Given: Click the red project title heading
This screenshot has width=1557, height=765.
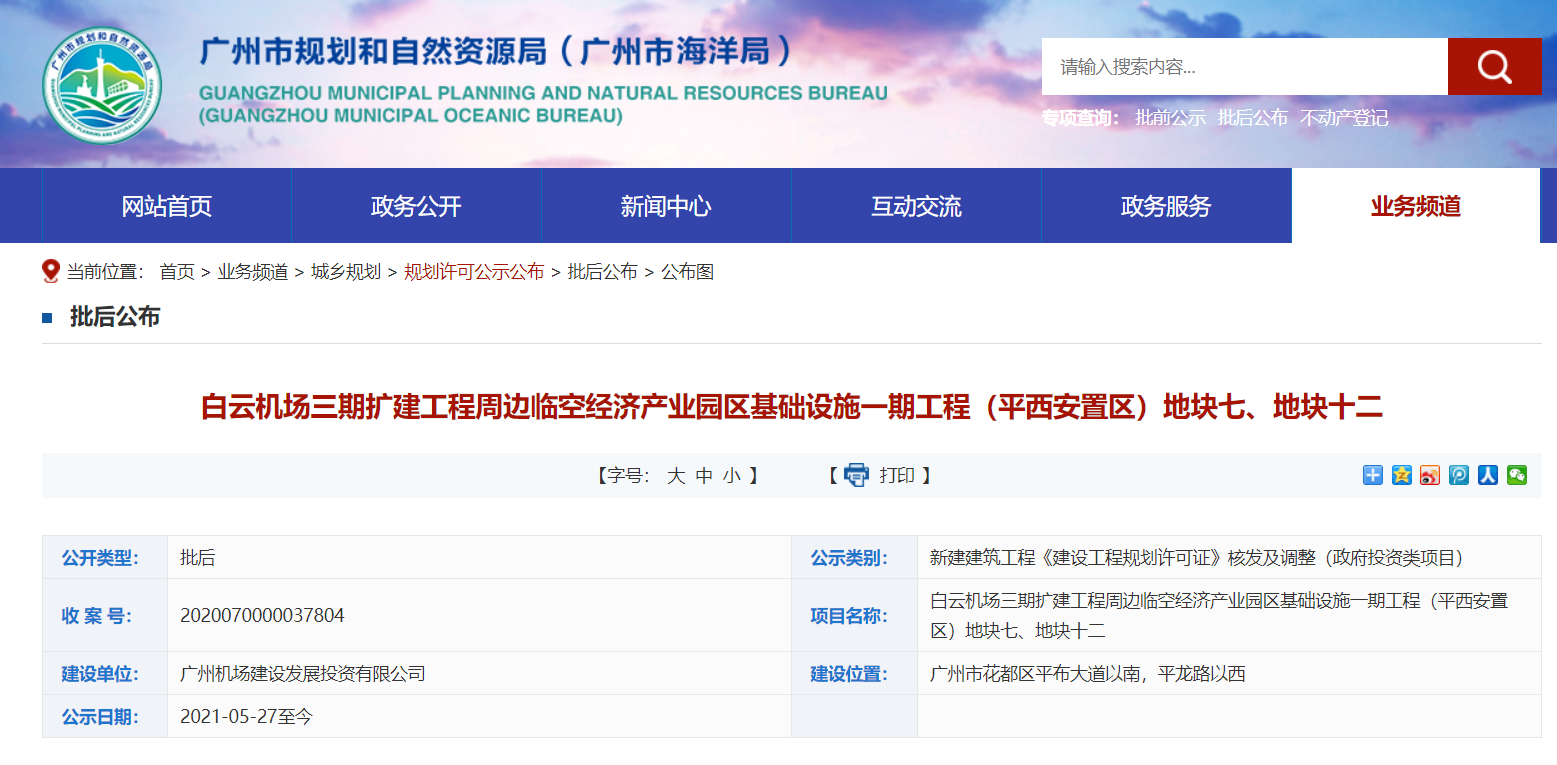Looking at the screenshot, I should coord(792,407).
